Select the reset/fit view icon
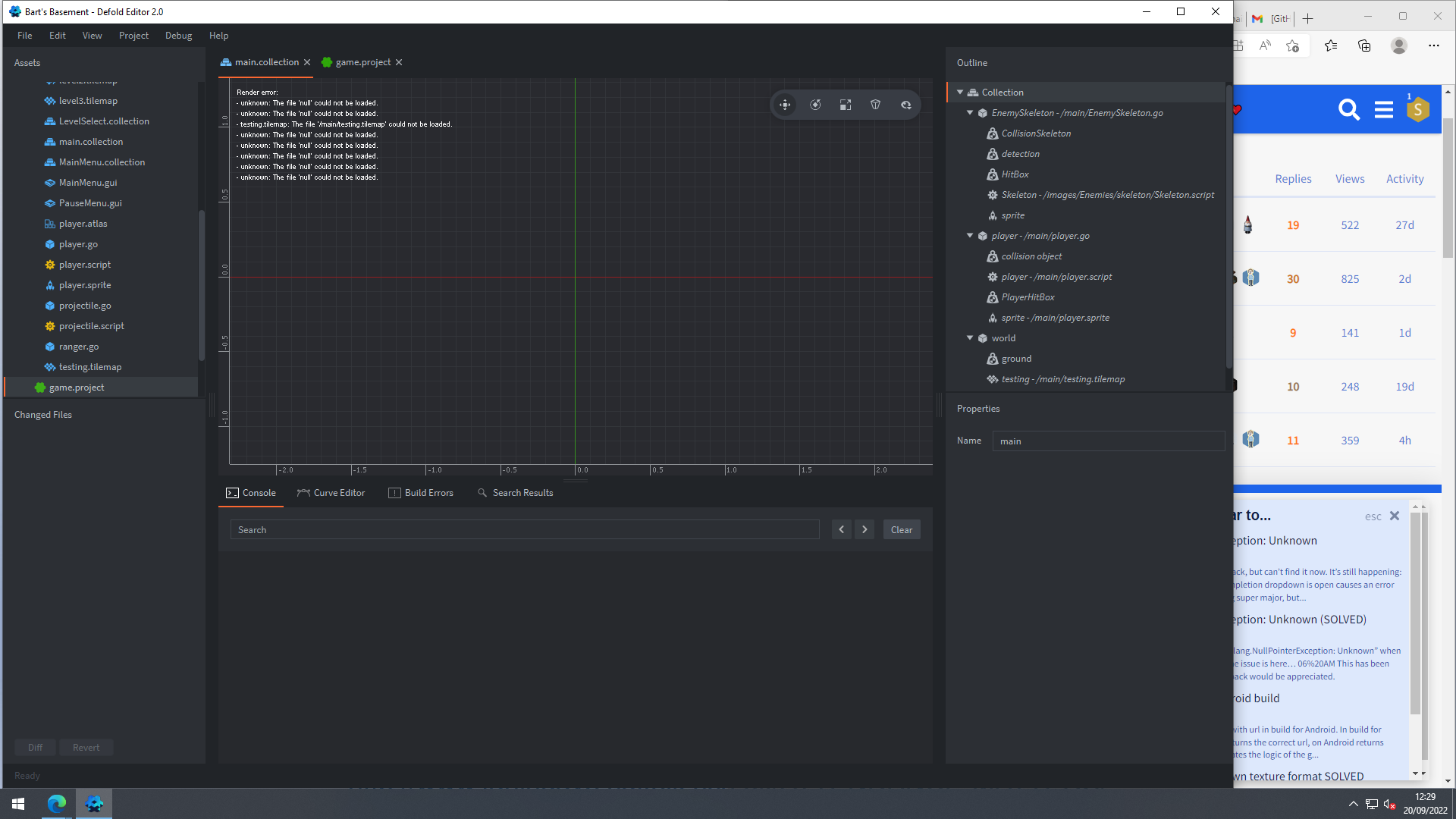Viewport: 1456px width, 819px height. pos(906,105)
